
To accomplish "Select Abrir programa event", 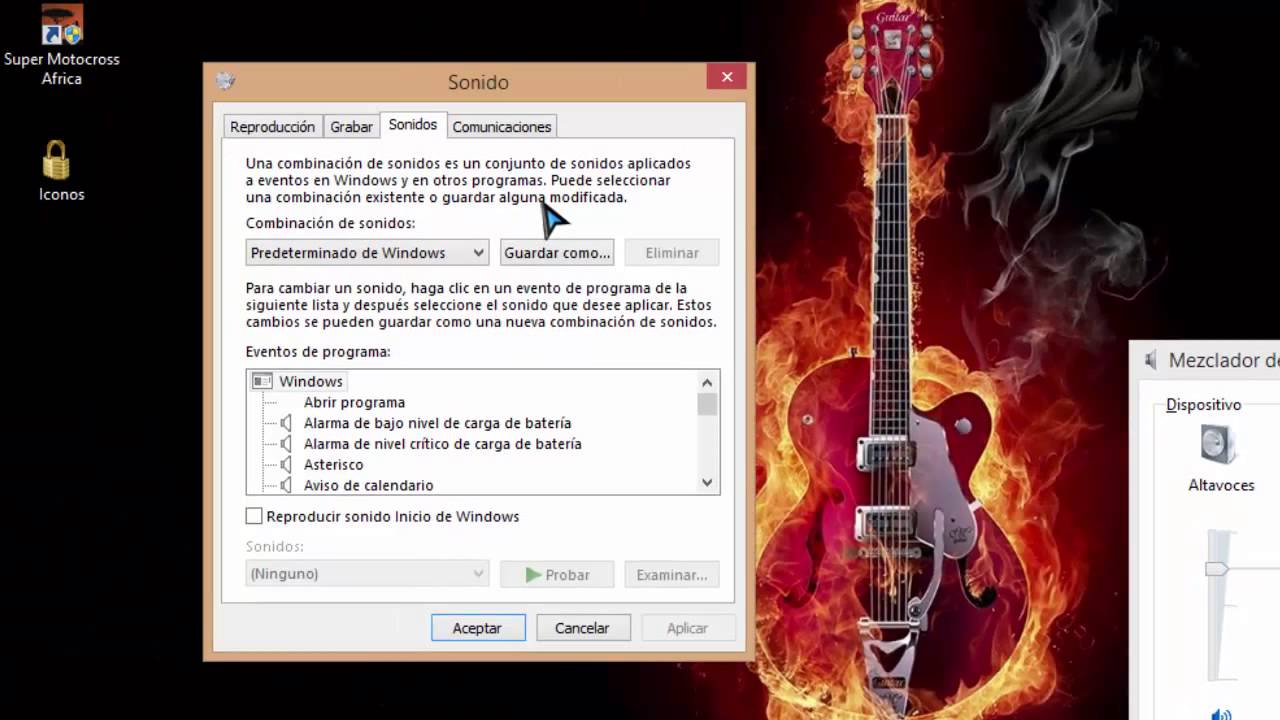I will pos(354,402).
